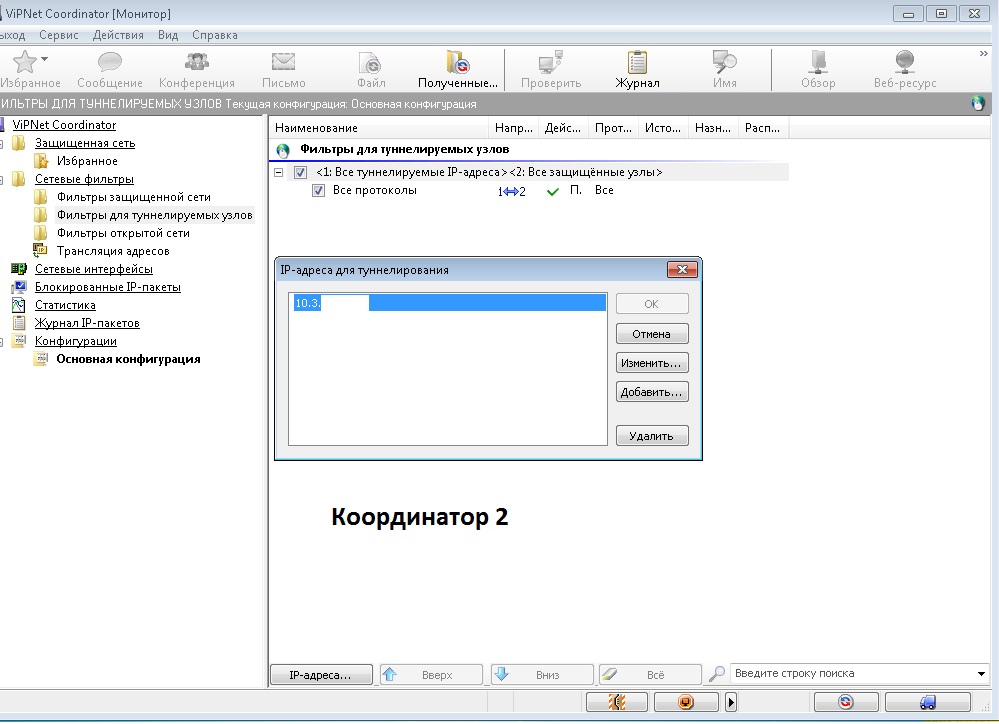Click Добавить... in the dialog
Image resolution: width=999 pixels, height=724 pixels.
click(x=652, y=392)
